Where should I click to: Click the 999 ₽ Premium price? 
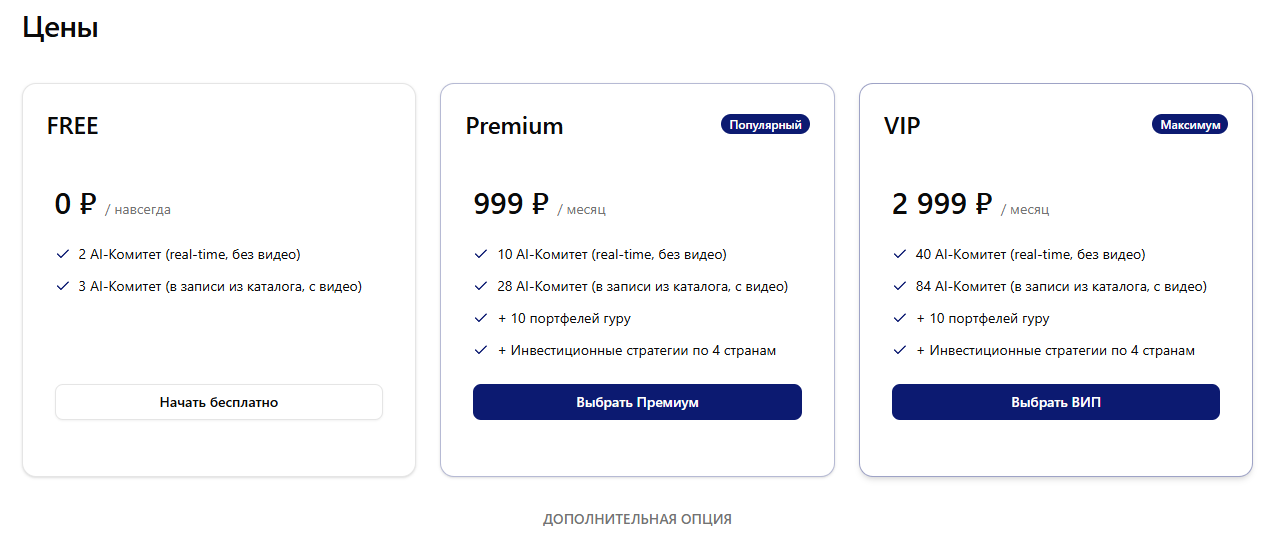click(511, 204)
